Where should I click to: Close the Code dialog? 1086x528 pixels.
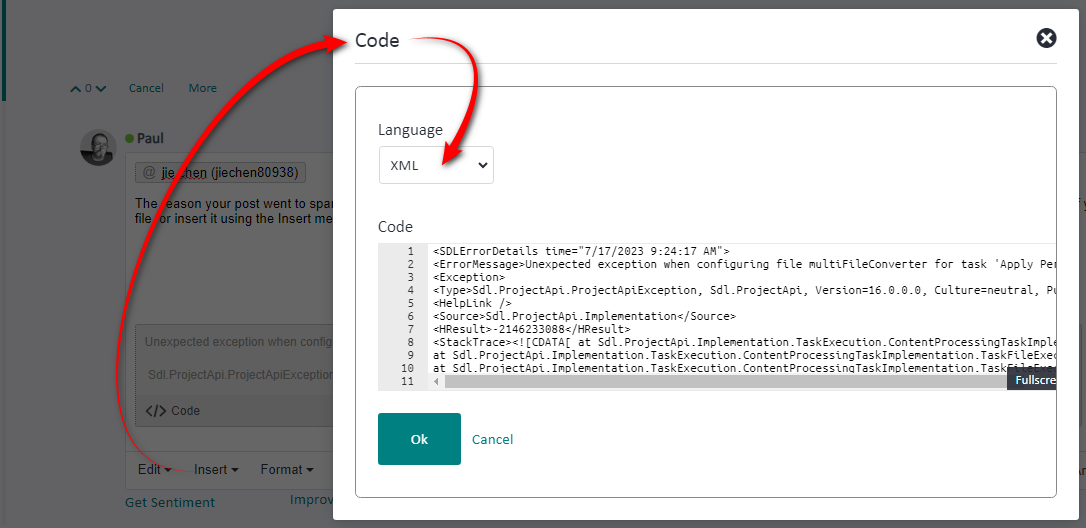pyautogui.click(x=1046, y=38)
